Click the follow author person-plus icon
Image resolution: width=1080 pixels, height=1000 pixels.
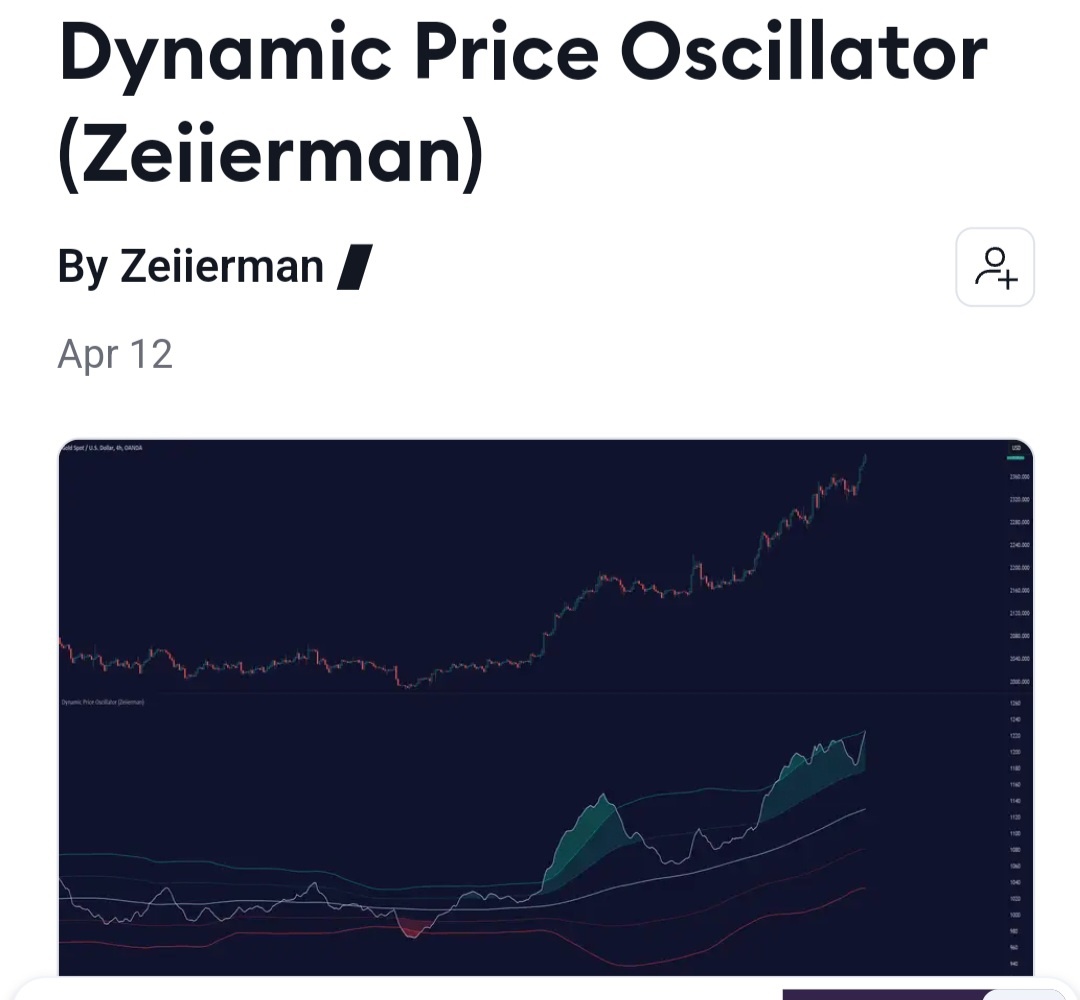pyautogui.click(x=995, y=267)
